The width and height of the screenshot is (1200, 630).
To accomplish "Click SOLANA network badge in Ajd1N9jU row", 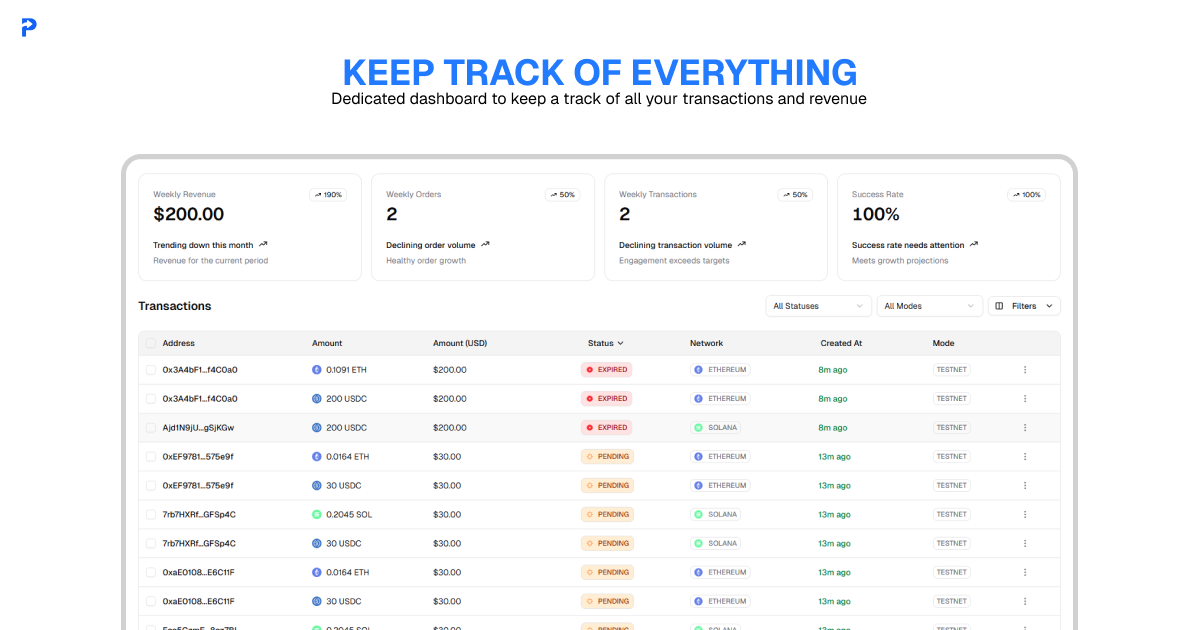I will (717, 428).
